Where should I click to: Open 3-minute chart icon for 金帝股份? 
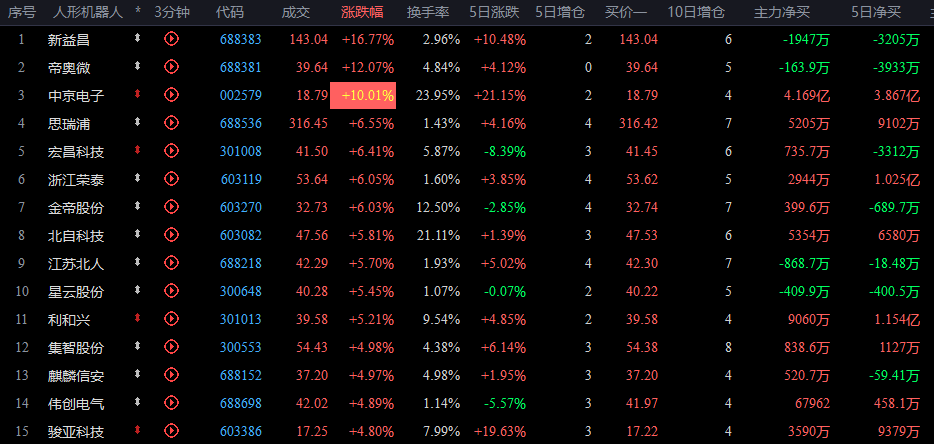[172, 206]
